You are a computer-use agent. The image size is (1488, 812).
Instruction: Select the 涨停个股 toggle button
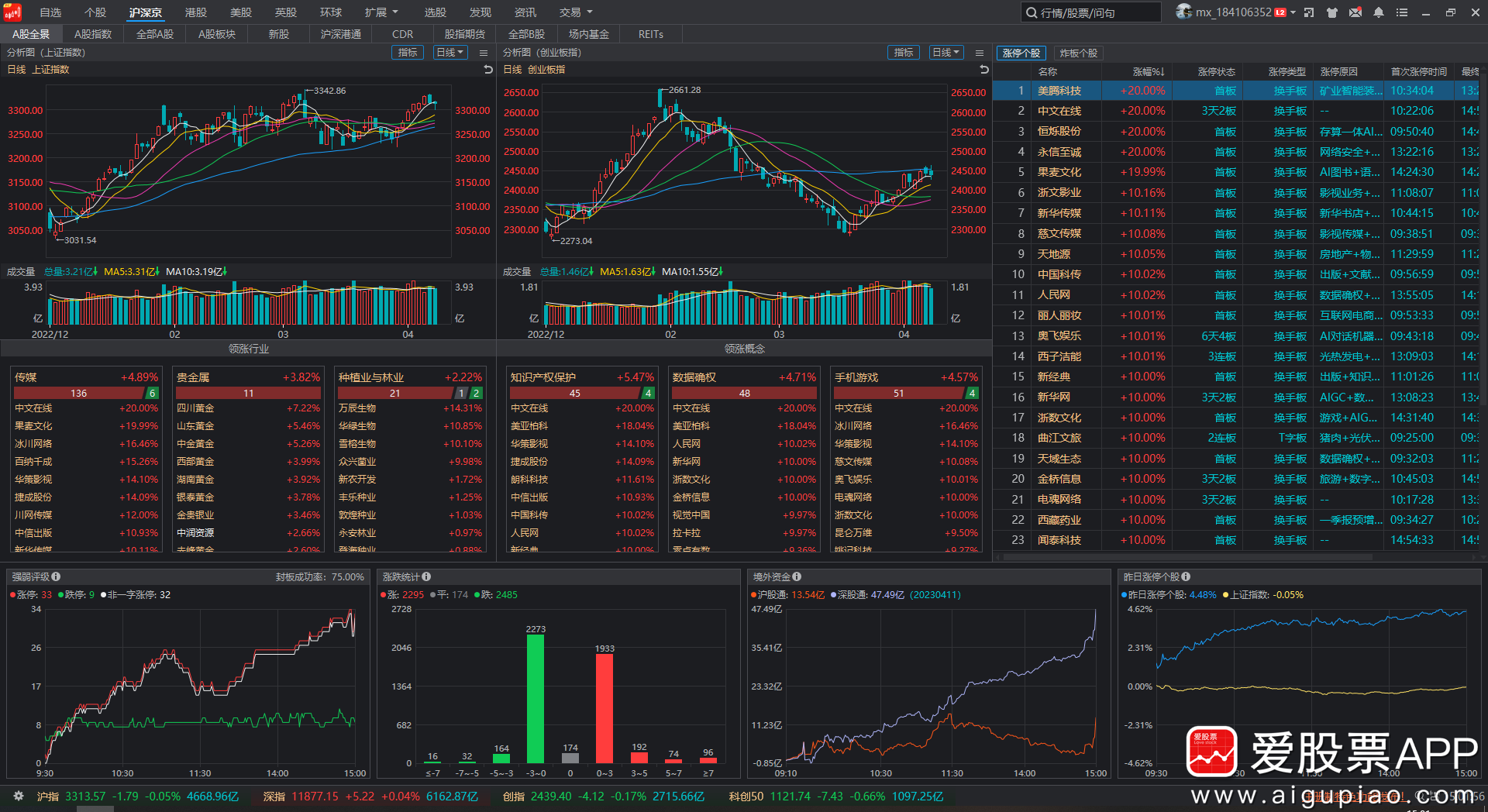click(1021, 53)
